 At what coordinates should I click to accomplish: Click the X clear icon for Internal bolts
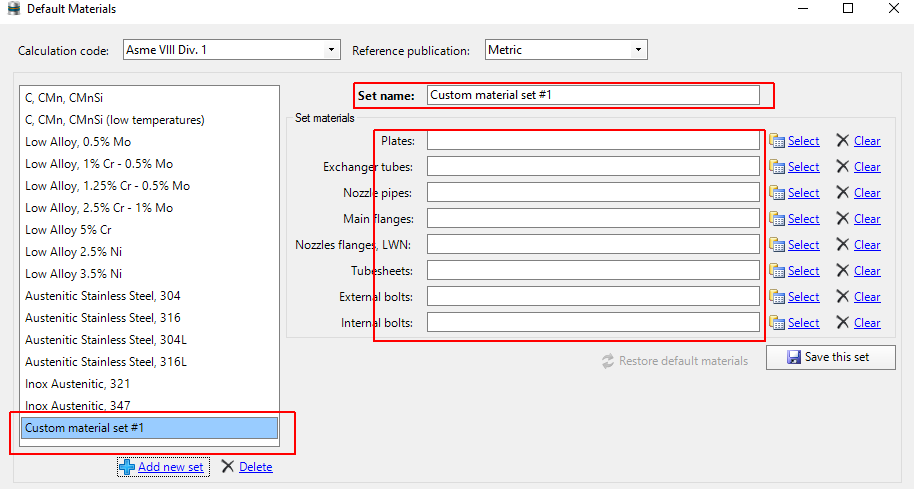842,322
